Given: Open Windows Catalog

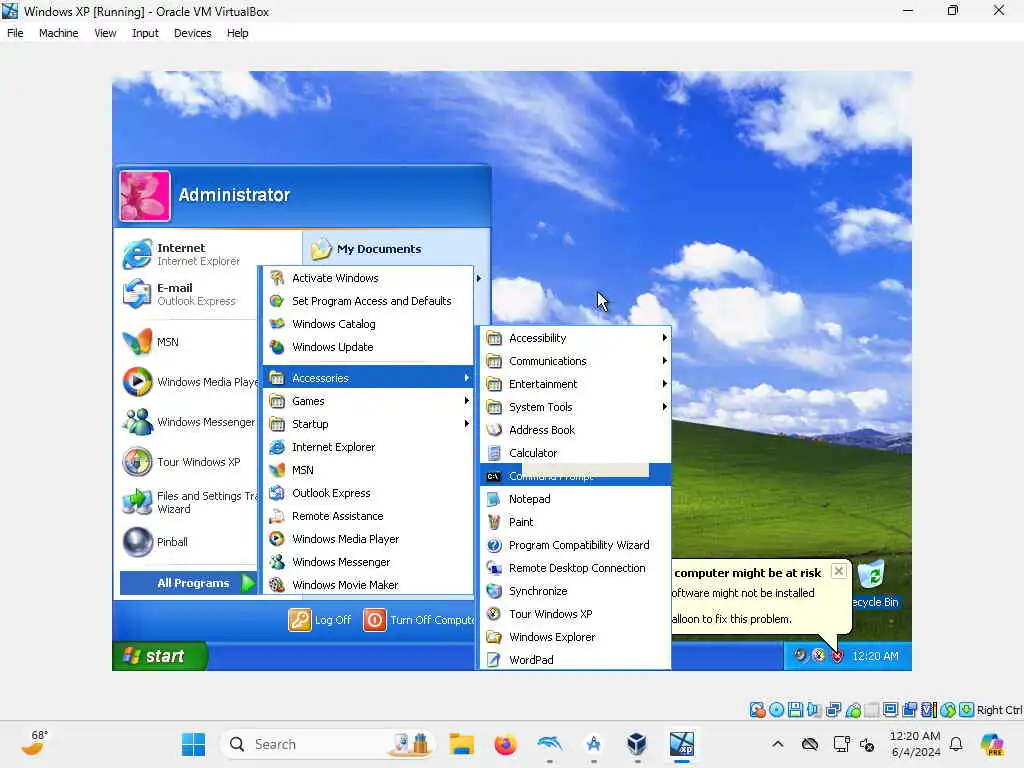Looking at the screenshot, I should click(368, 323).
